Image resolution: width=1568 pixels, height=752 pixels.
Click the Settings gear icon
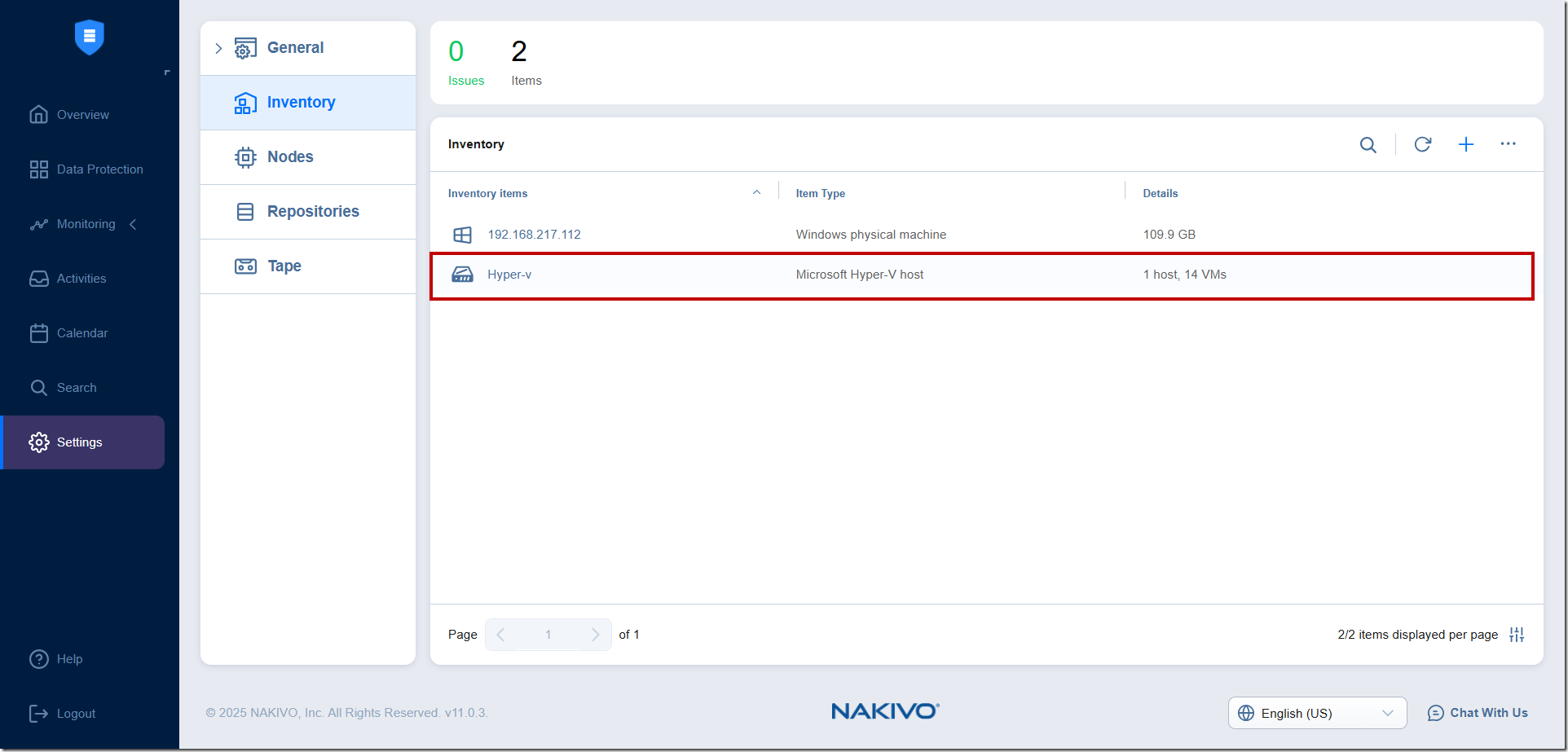tap(38, 442)
